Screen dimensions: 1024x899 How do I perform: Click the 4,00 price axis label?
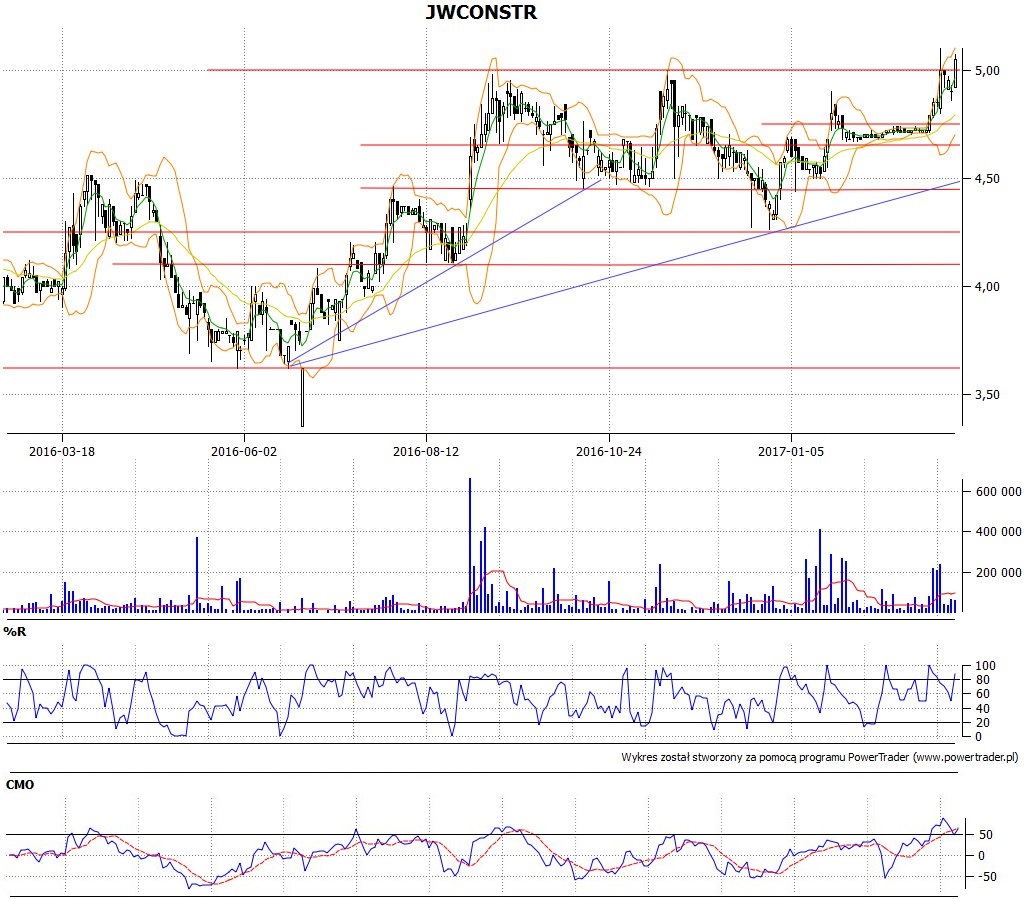[987, 286]
